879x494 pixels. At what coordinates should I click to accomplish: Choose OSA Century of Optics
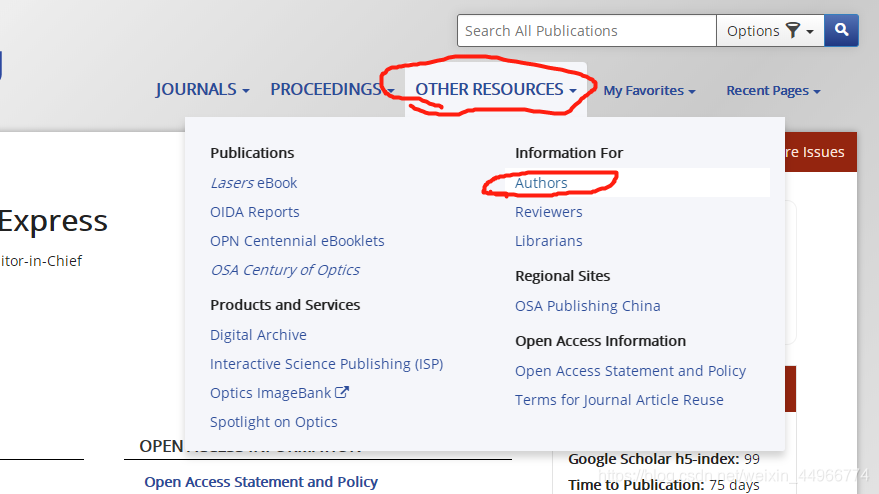285,270
